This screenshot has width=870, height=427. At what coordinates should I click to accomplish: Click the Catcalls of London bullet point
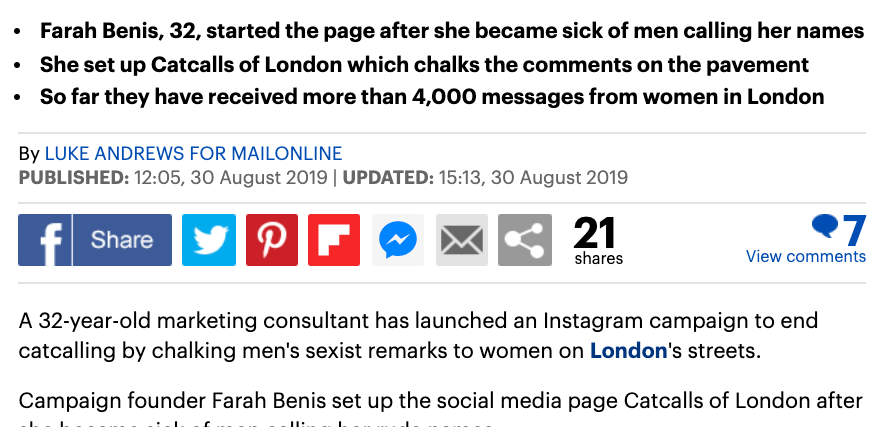tap(423, 64)
